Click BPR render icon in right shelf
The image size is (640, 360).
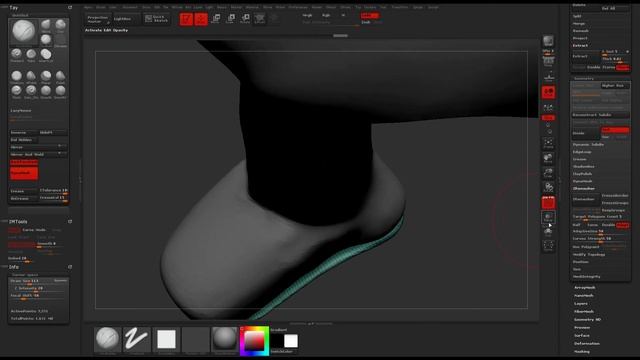(548, 41)
